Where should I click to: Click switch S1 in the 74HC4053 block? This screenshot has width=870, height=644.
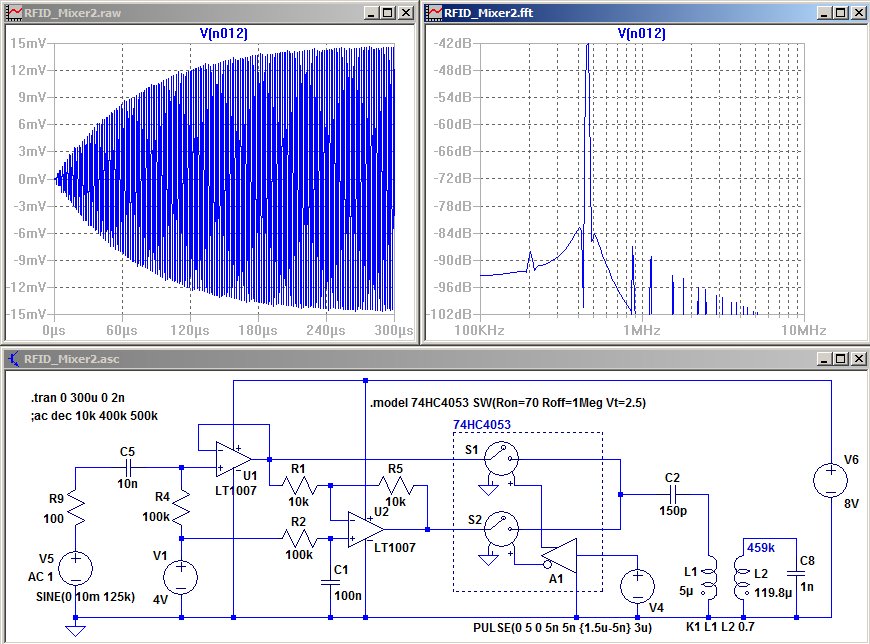point(501,459)
